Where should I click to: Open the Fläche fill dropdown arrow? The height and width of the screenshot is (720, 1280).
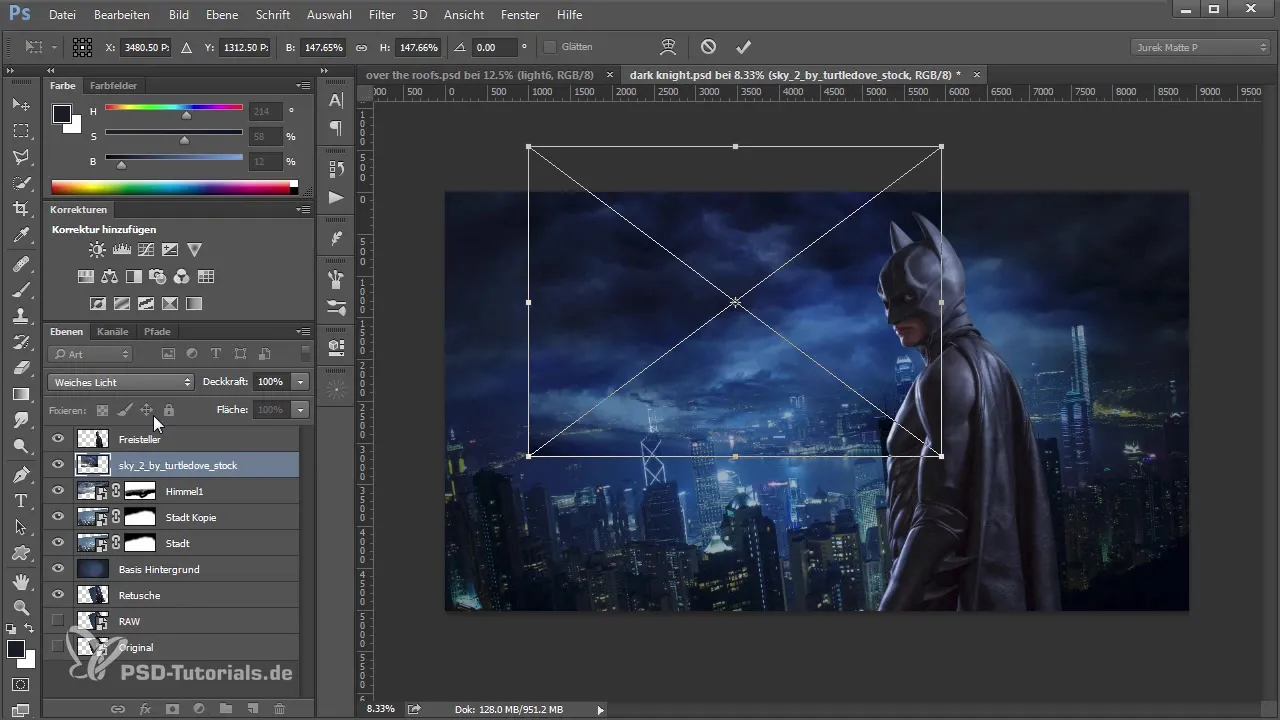pos(301,410)
